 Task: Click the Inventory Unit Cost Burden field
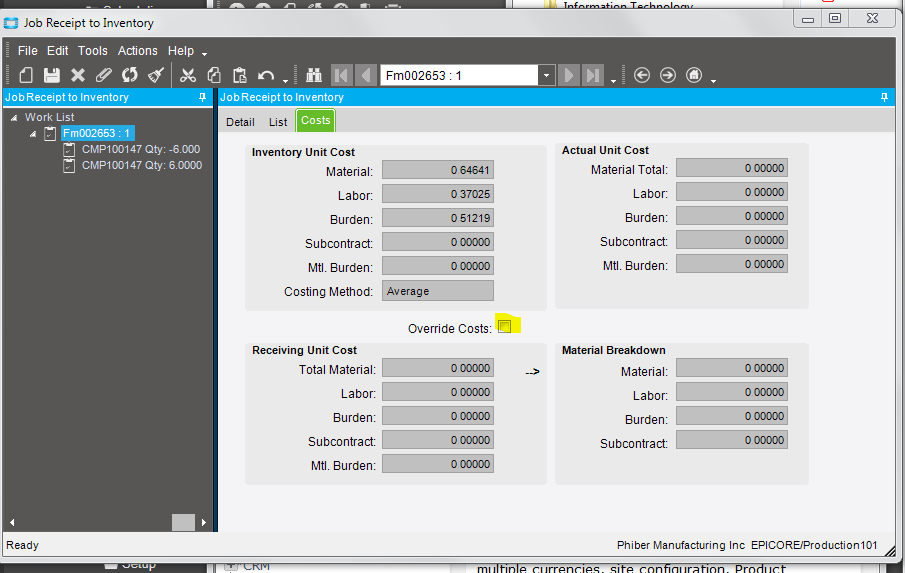pyautogui.click(x=437, y=218)
